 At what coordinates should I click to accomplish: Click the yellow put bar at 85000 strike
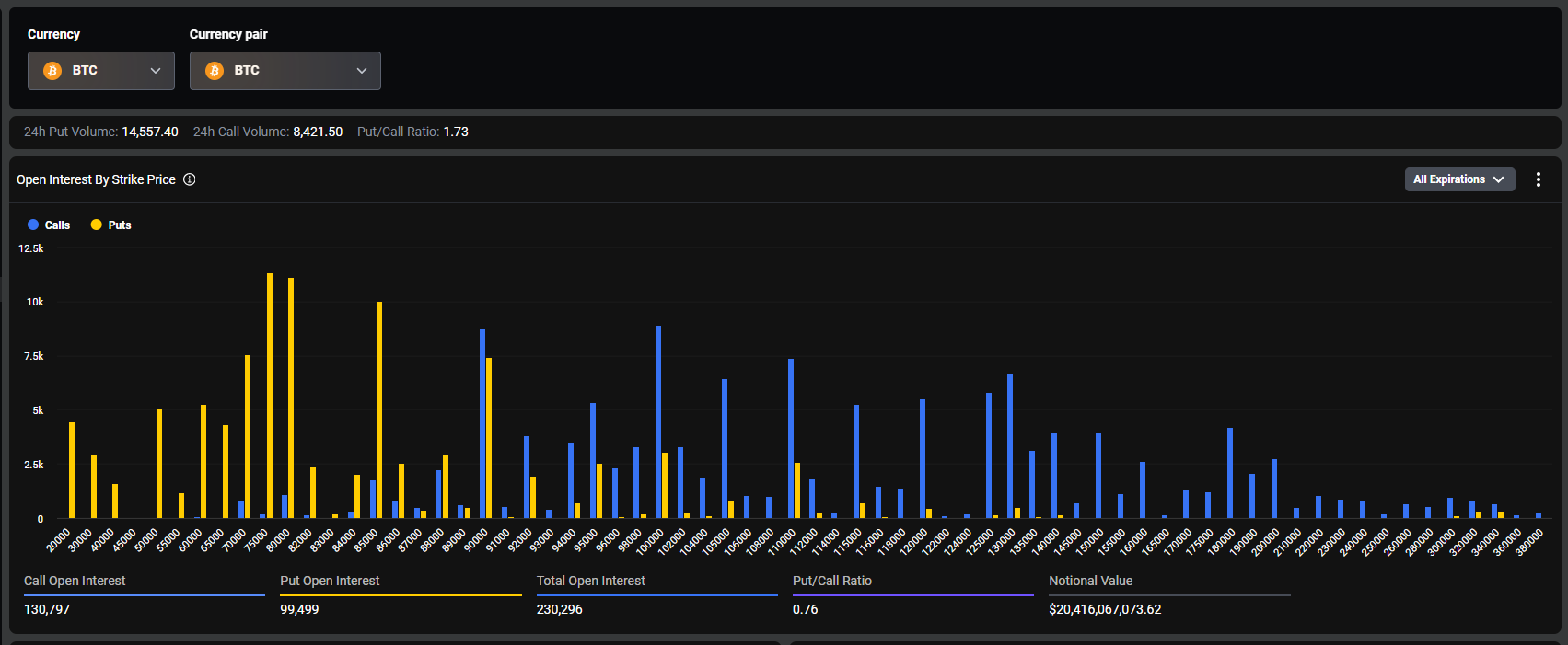click(379, 409)
